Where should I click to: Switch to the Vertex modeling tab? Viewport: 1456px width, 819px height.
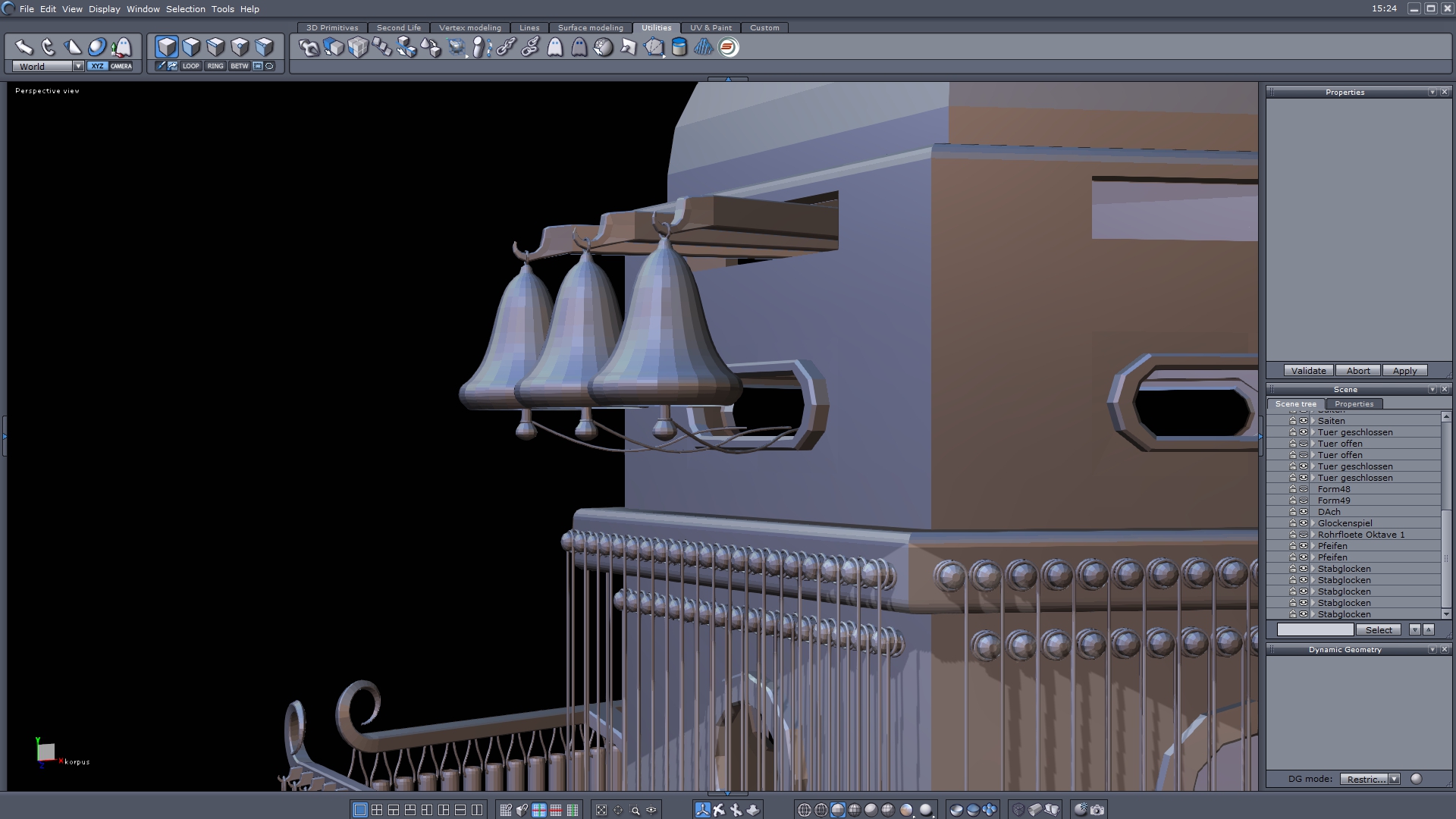[x=469, y=27]
